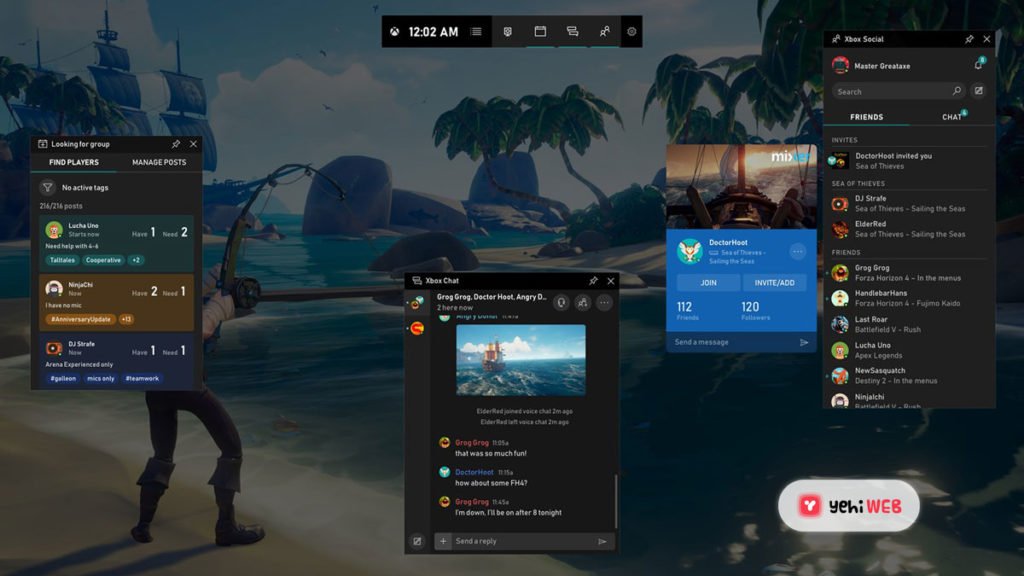
Task: Pin the Xbox Social widget
Action: tap(968, 39)
